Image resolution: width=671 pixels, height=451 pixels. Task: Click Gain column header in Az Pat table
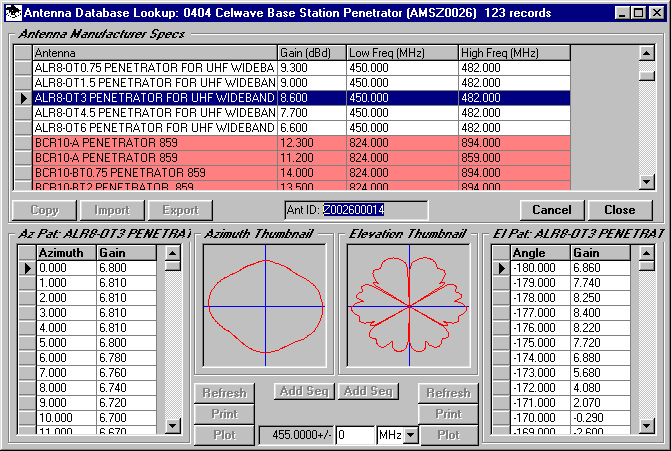tap(127, 253)
